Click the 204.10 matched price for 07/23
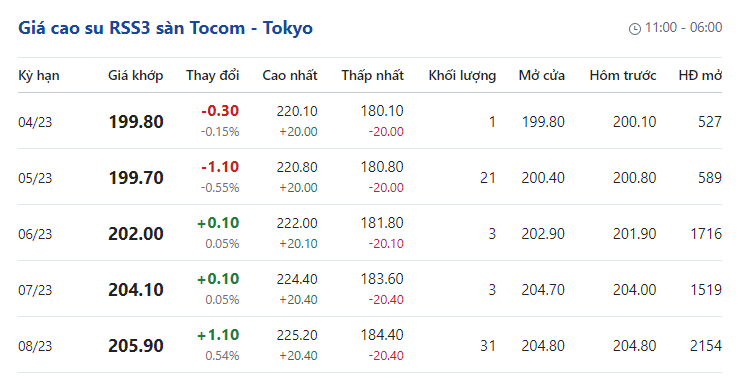Viewport: 751px width, 388px height. click(136, 290)
